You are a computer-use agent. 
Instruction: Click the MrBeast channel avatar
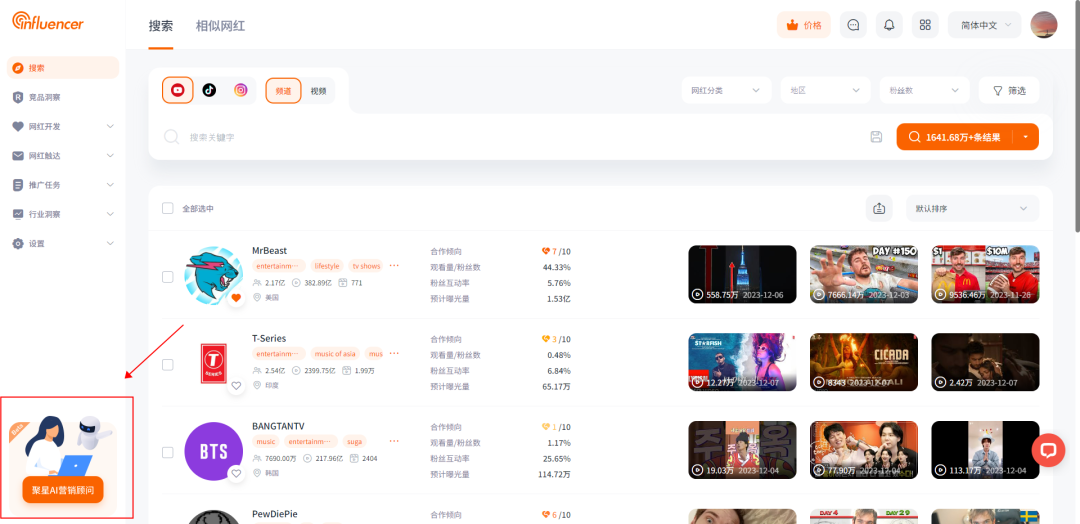coord(214,275)
